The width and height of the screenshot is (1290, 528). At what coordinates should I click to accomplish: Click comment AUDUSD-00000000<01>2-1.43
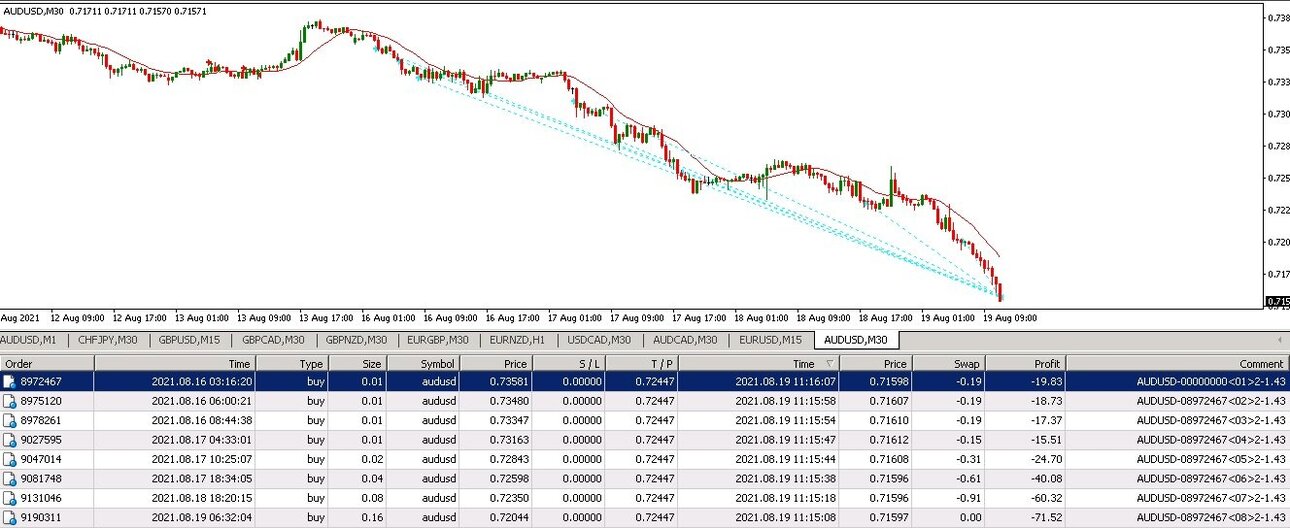1210,382
